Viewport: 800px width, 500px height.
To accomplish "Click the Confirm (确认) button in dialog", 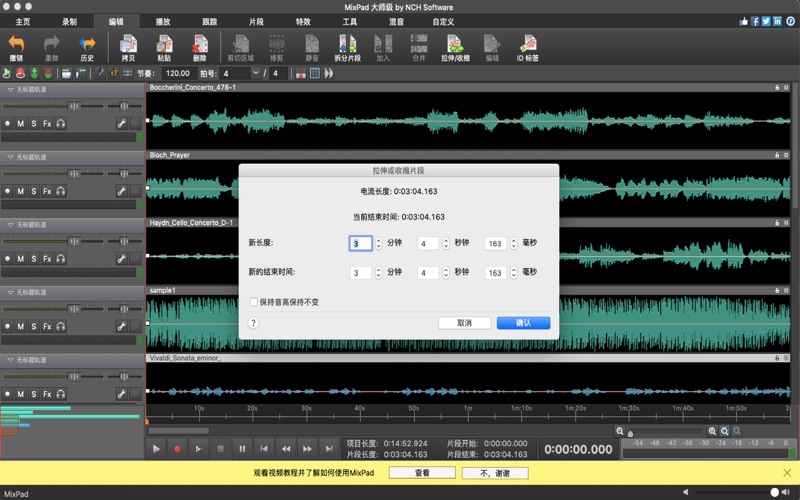I will (523, 323).
